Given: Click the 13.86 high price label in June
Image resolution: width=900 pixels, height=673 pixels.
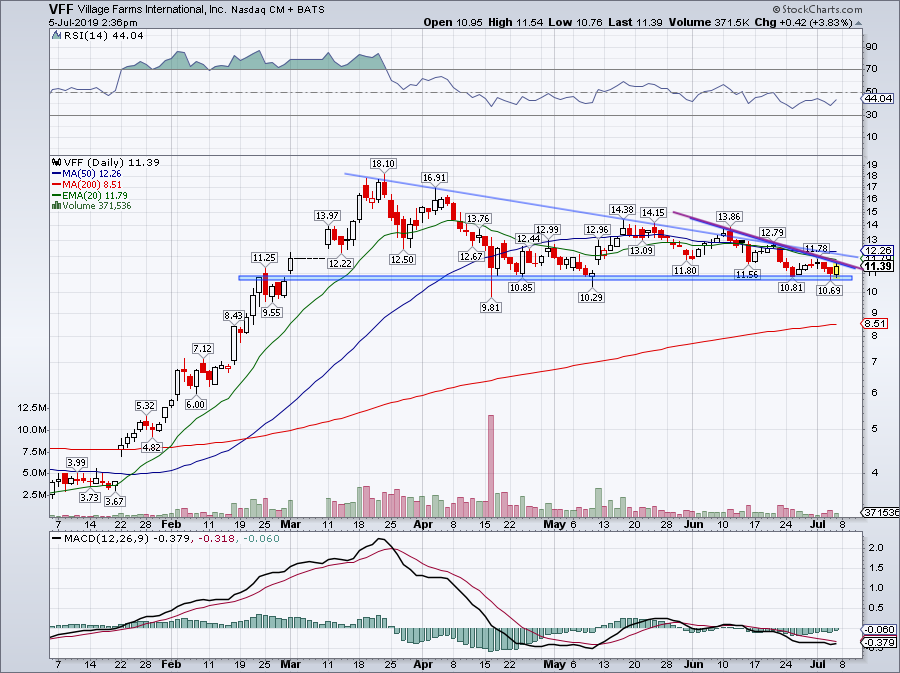Looking at the screenshot, I should pos(729,217).
